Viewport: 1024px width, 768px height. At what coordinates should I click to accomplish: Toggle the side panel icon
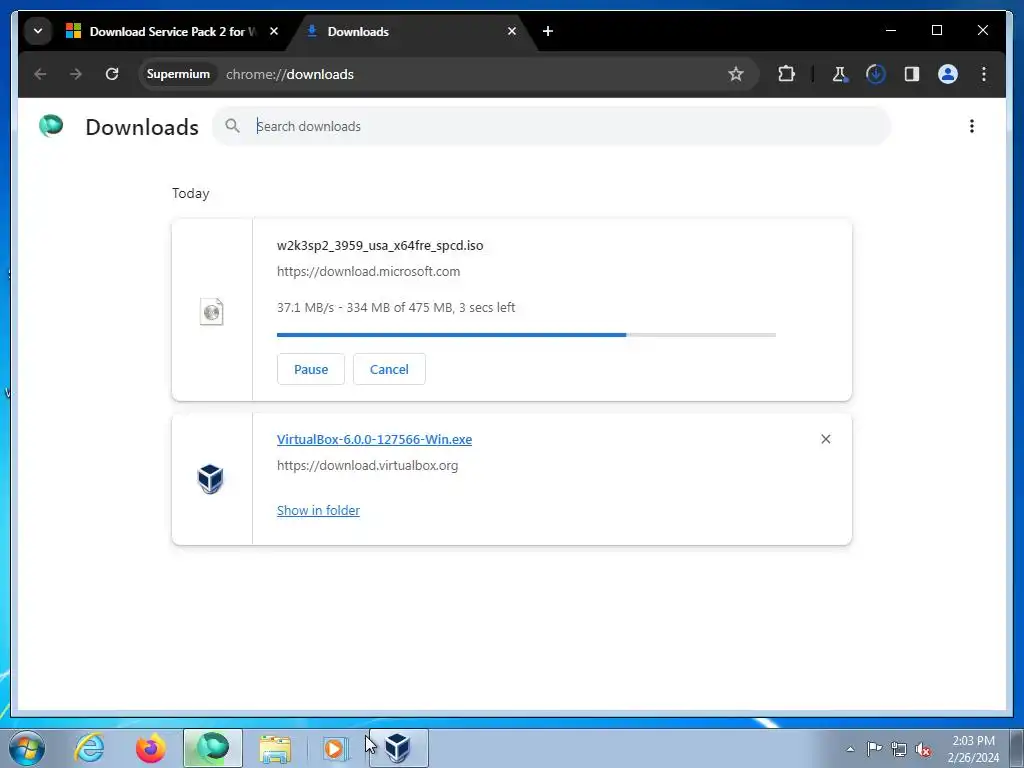click(x=912, y=74)
